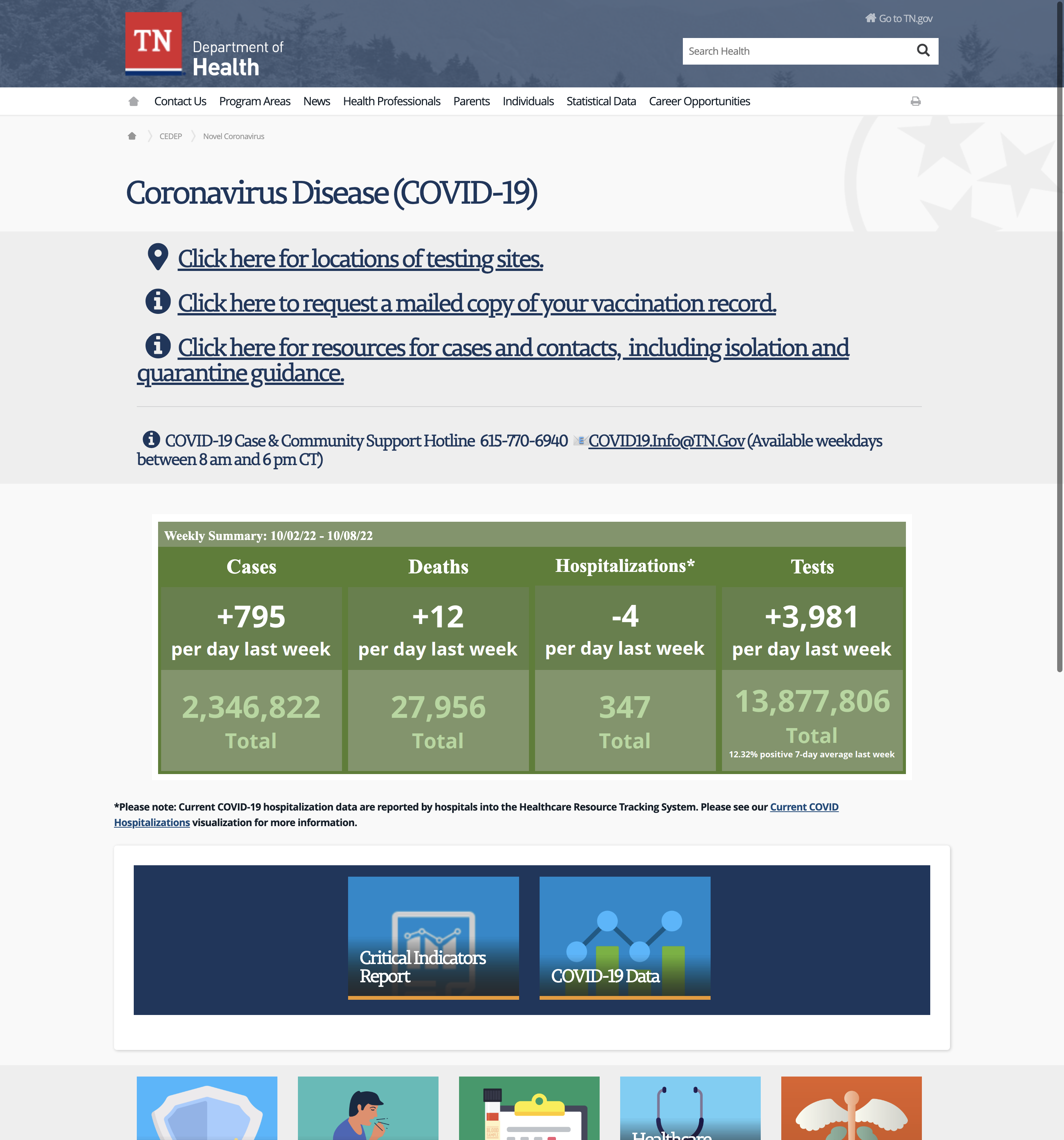
Task: Open locations of testing sites link
Action: click(360, 259)
